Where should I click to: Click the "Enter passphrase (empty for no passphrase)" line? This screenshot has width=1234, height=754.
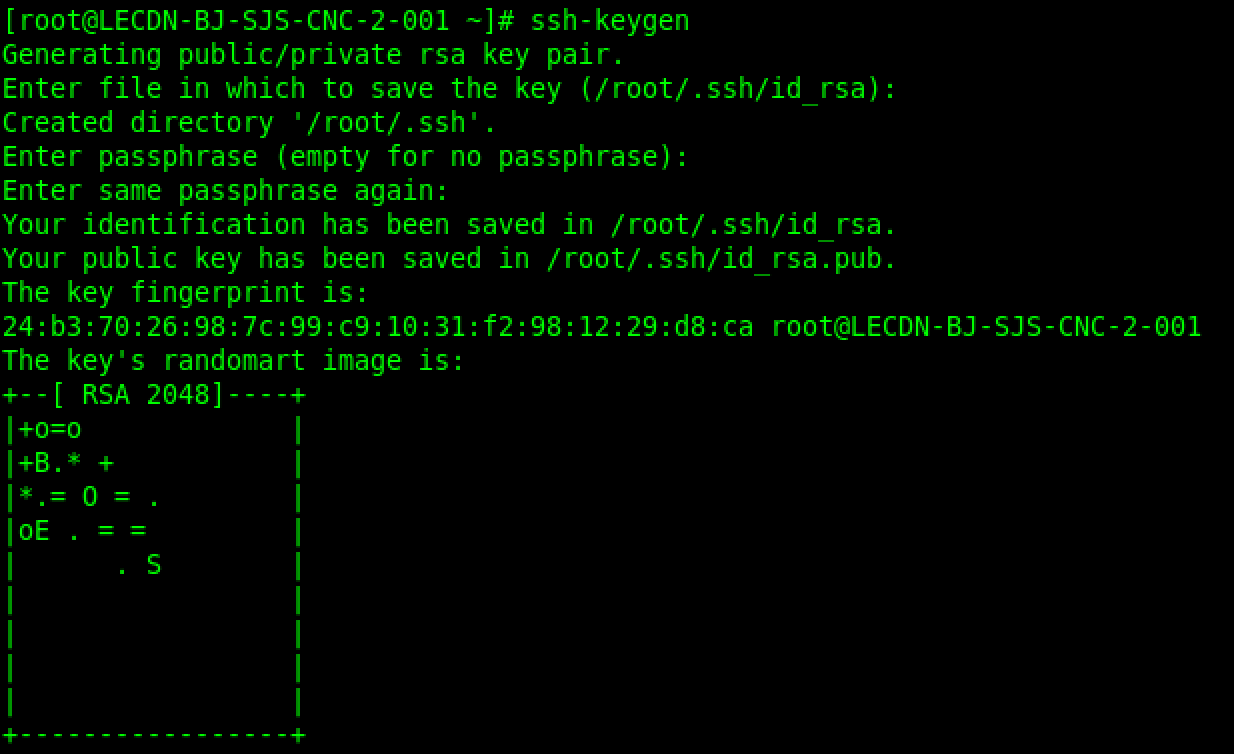coord(346,156)
